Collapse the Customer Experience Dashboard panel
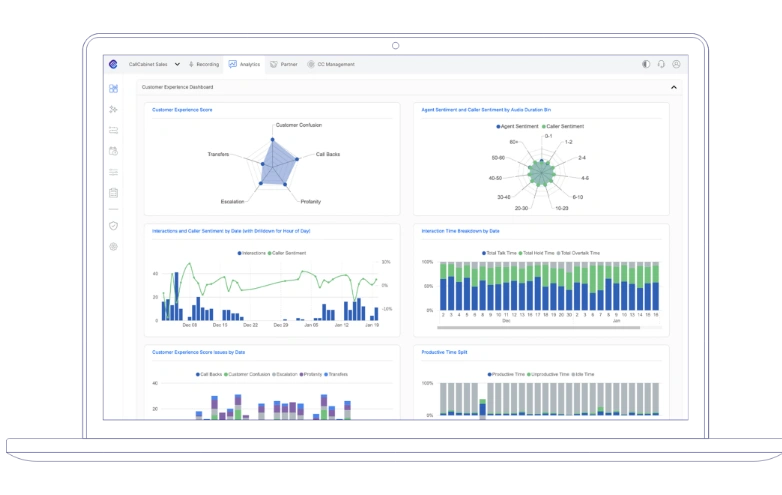782x495 pixels. (673, 87)
